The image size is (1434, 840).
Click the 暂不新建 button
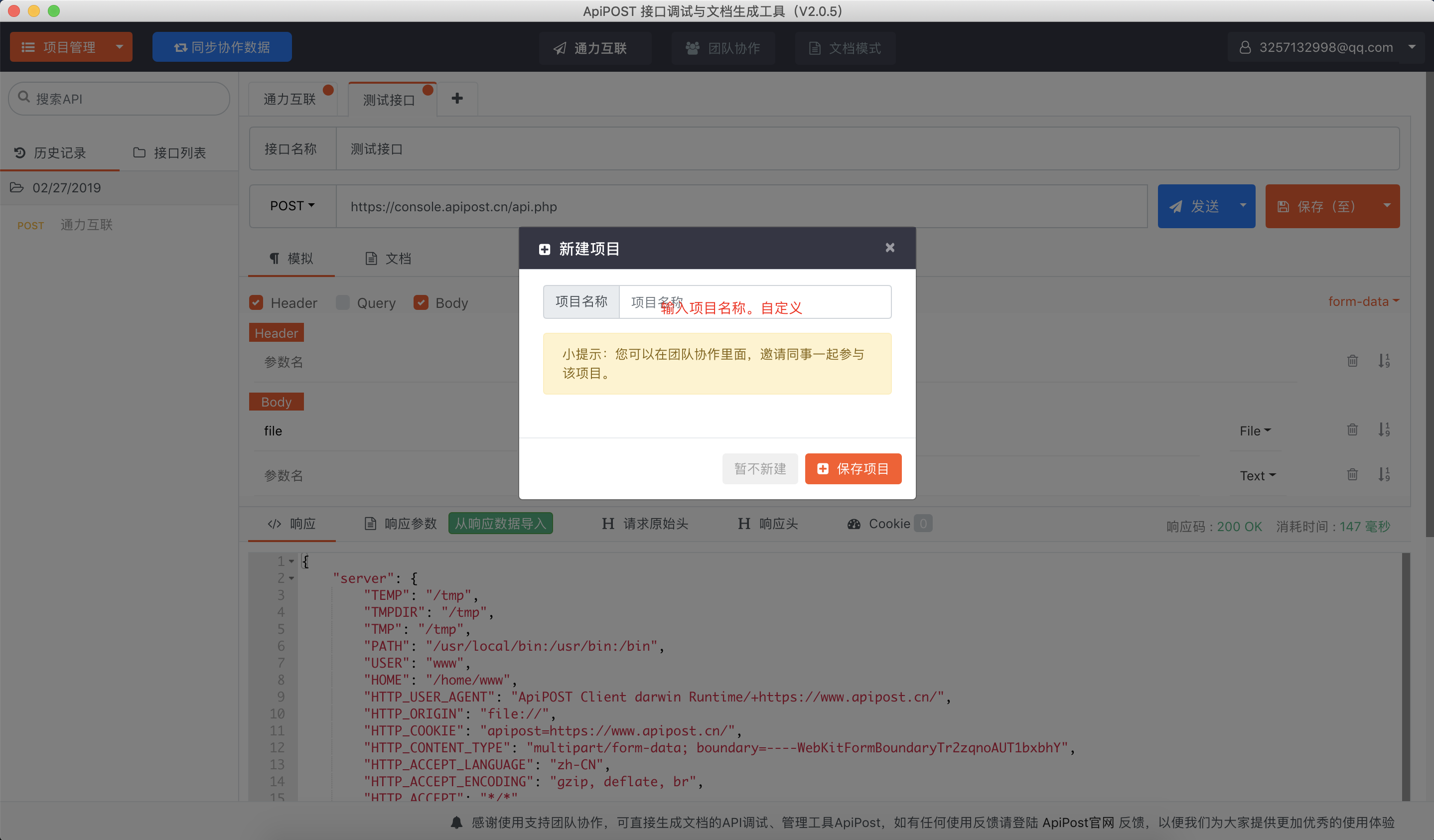(x=760, y=468)
